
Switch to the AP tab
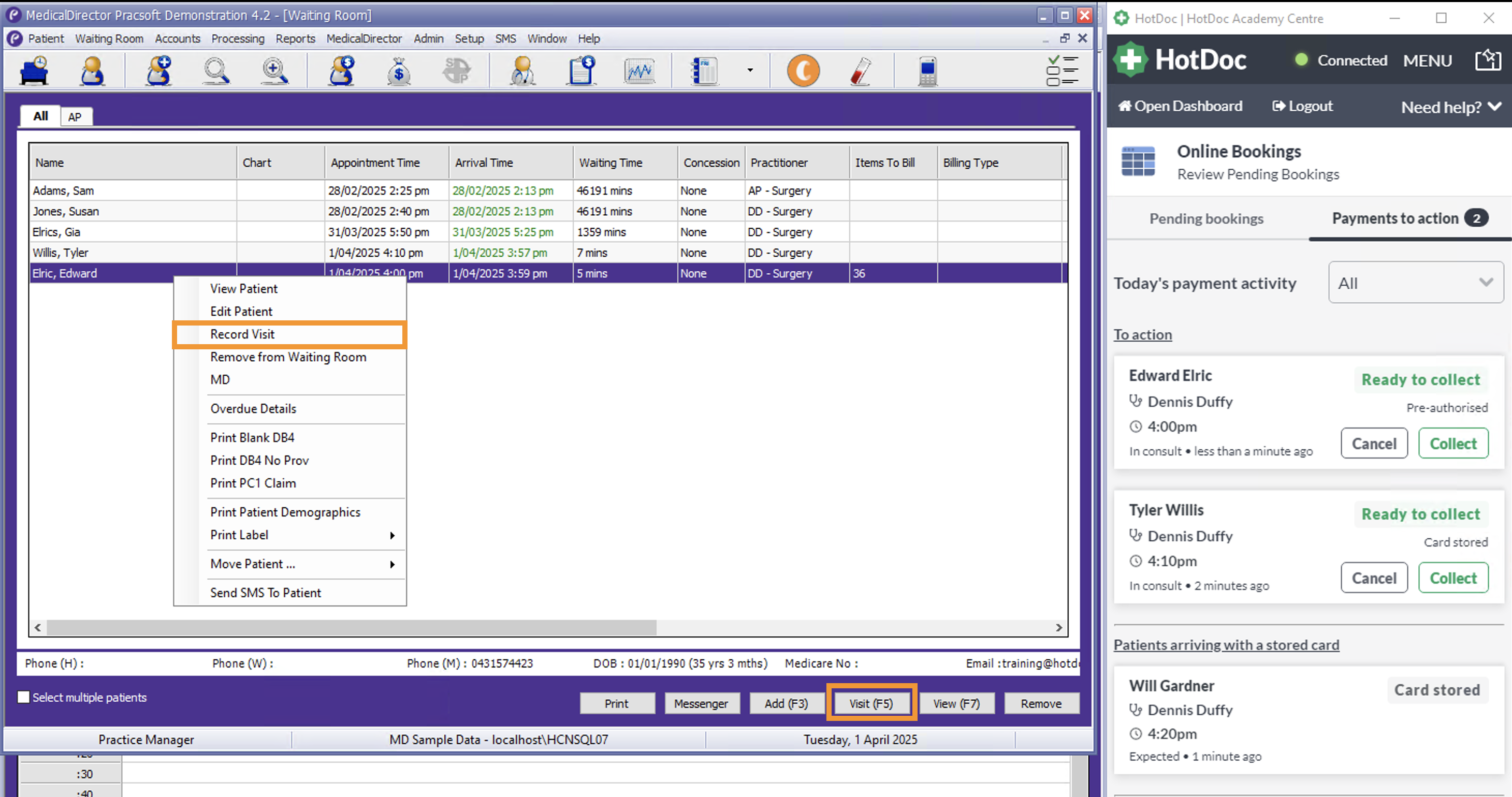tap(75, 117)
